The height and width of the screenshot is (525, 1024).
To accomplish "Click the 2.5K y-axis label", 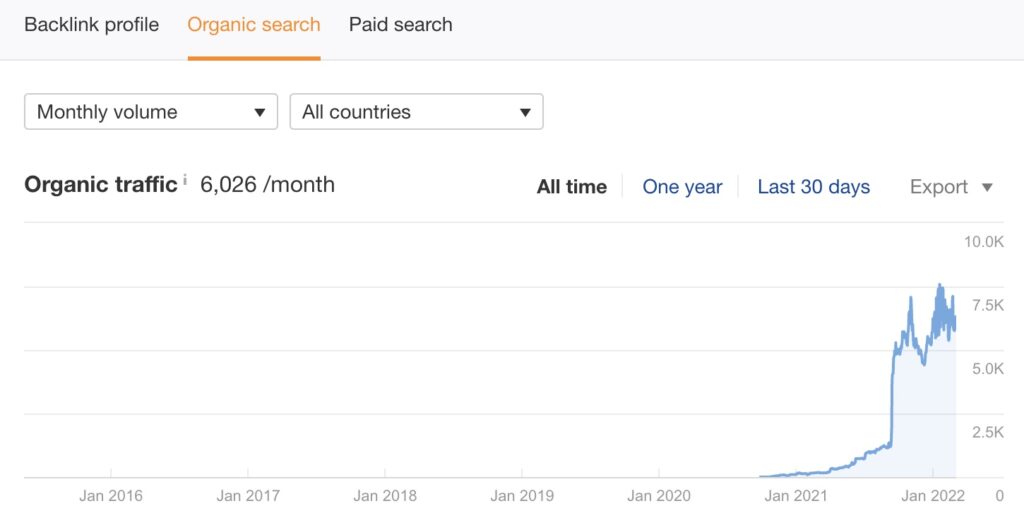I will tap(986, 432).
